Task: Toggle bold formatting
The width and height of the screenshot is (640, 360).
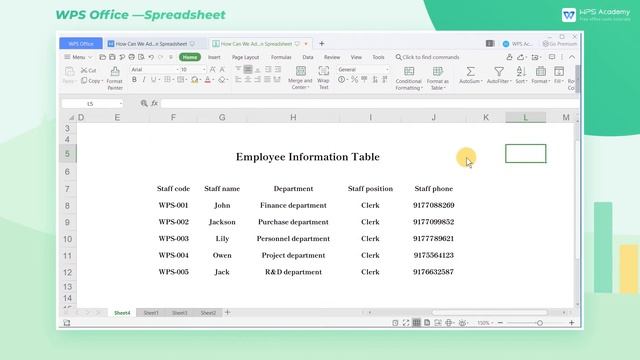Action: pos(134,80)
